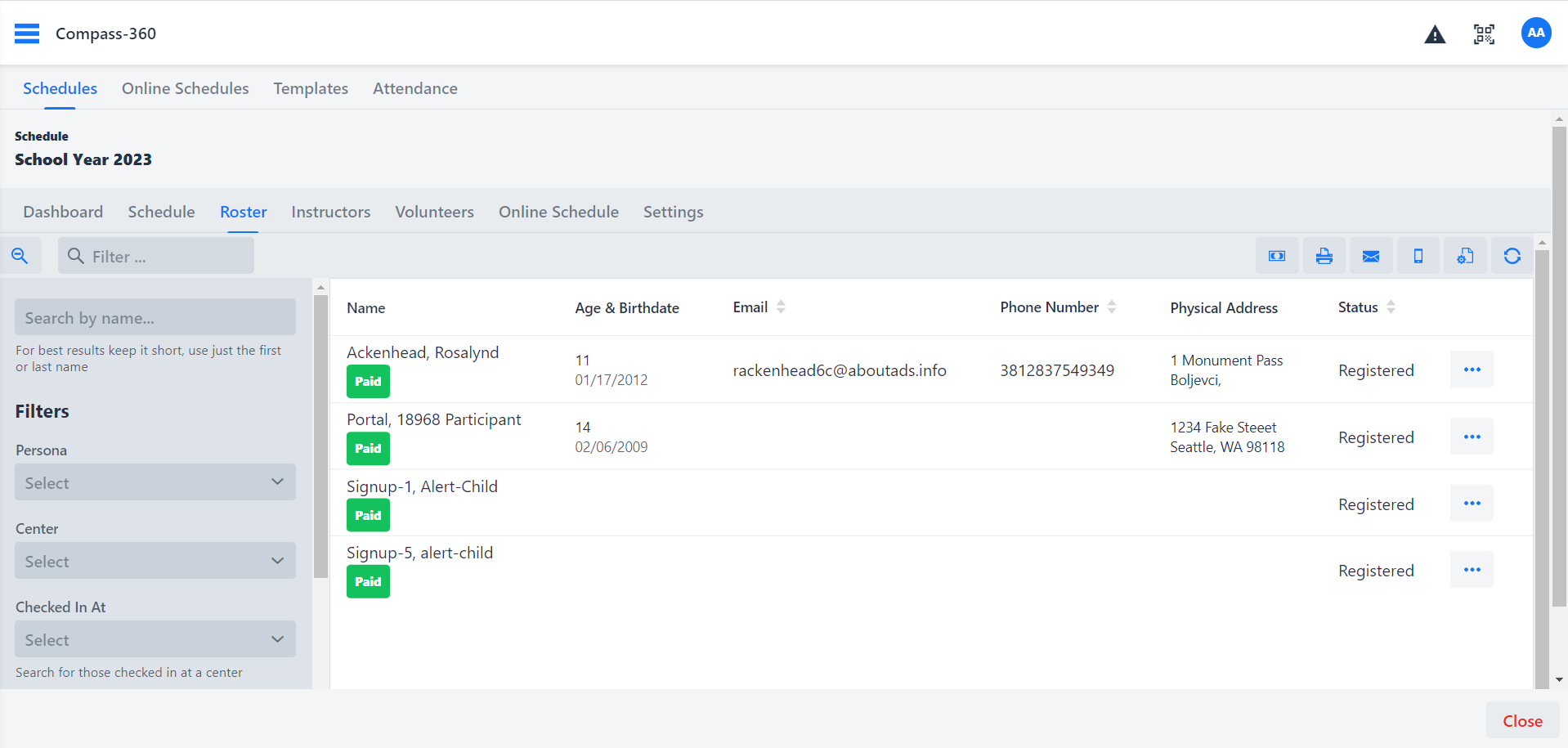Click the Search by name field
The height and width of the screenshot is (748, 1568).
pos(155,317)
